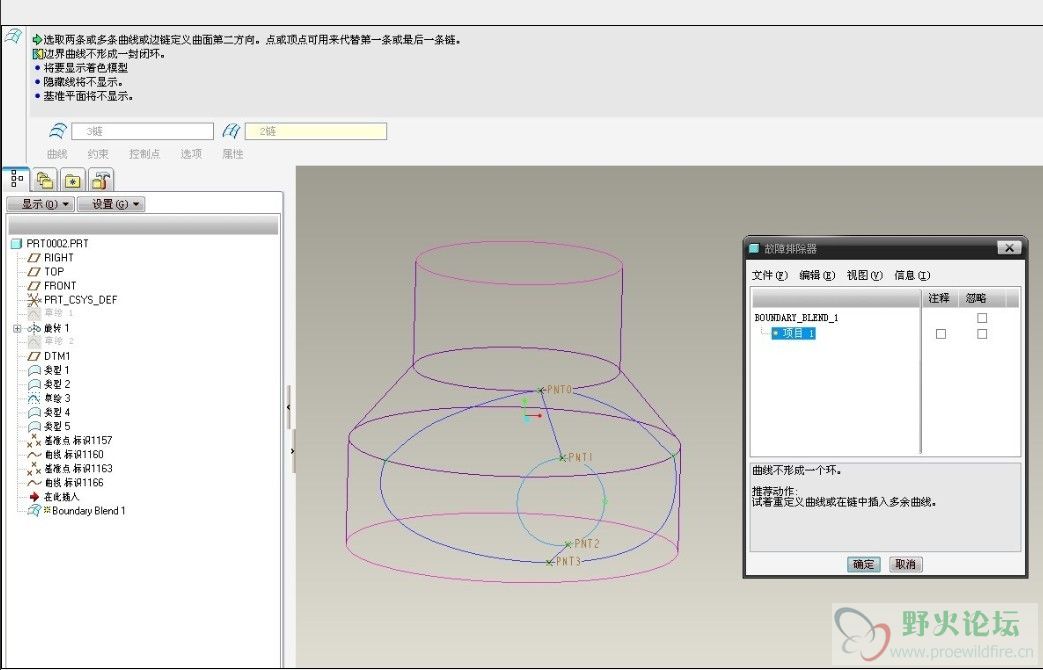Select the PNT3 datum point in viewport
Screen dimensions: 1043x670
coord(549,562)
